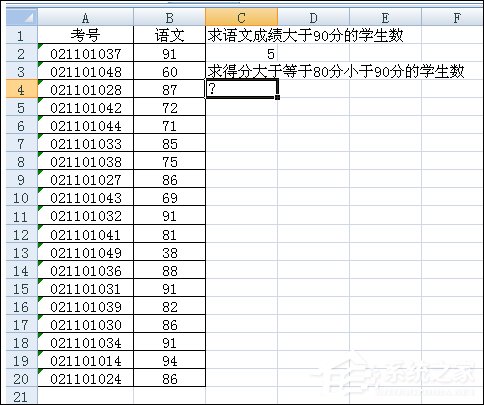484x405 pixels.
Task: Select exam number 021101031
Action: (x=86, y=288)
